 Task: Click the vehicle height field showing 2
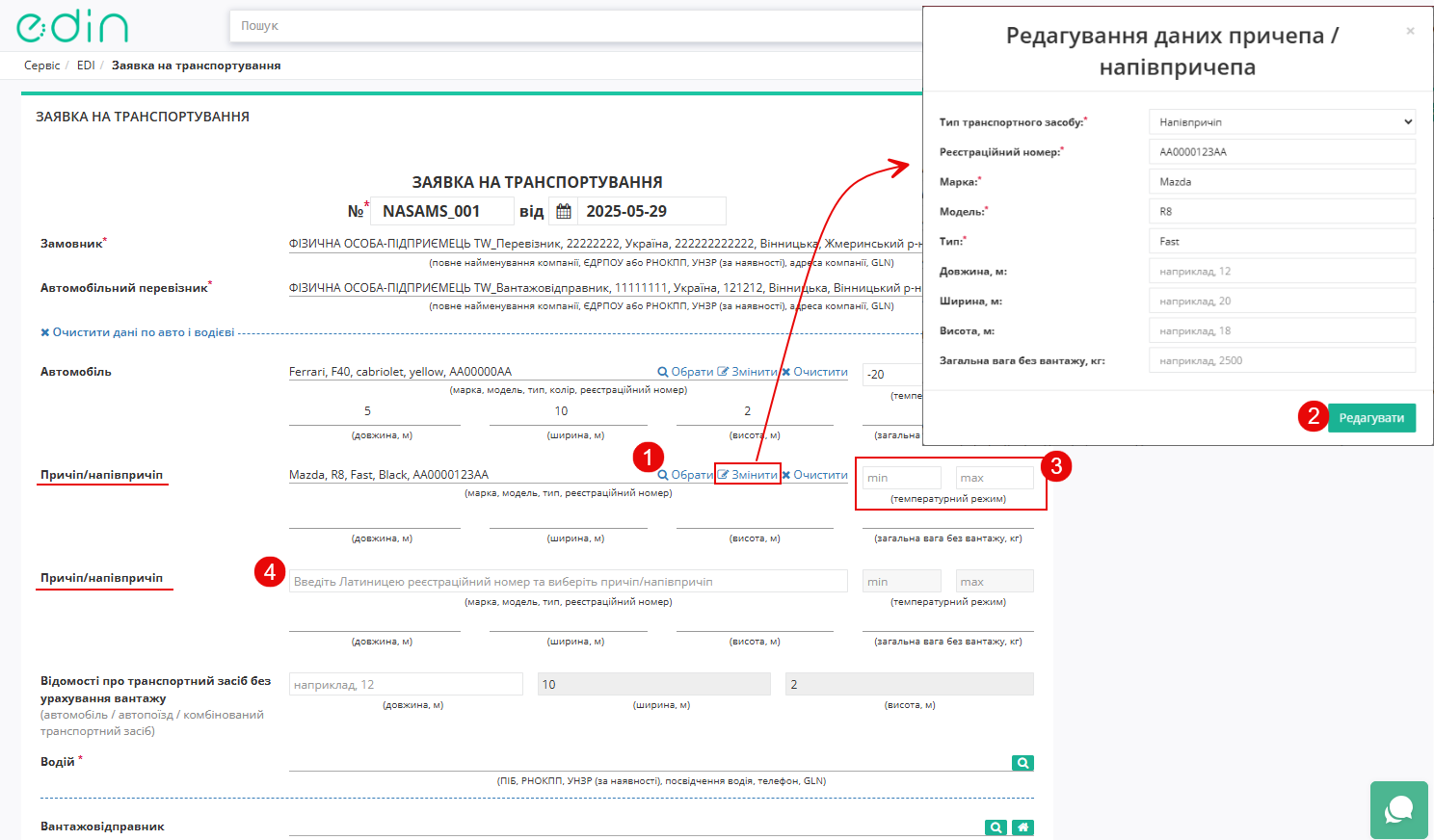click(x=910, y=685)
